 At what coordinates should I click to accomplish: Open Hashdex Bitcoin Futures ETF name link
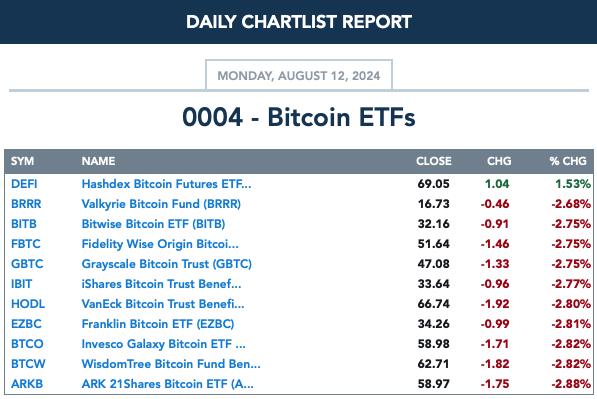(x=166, y=184)
